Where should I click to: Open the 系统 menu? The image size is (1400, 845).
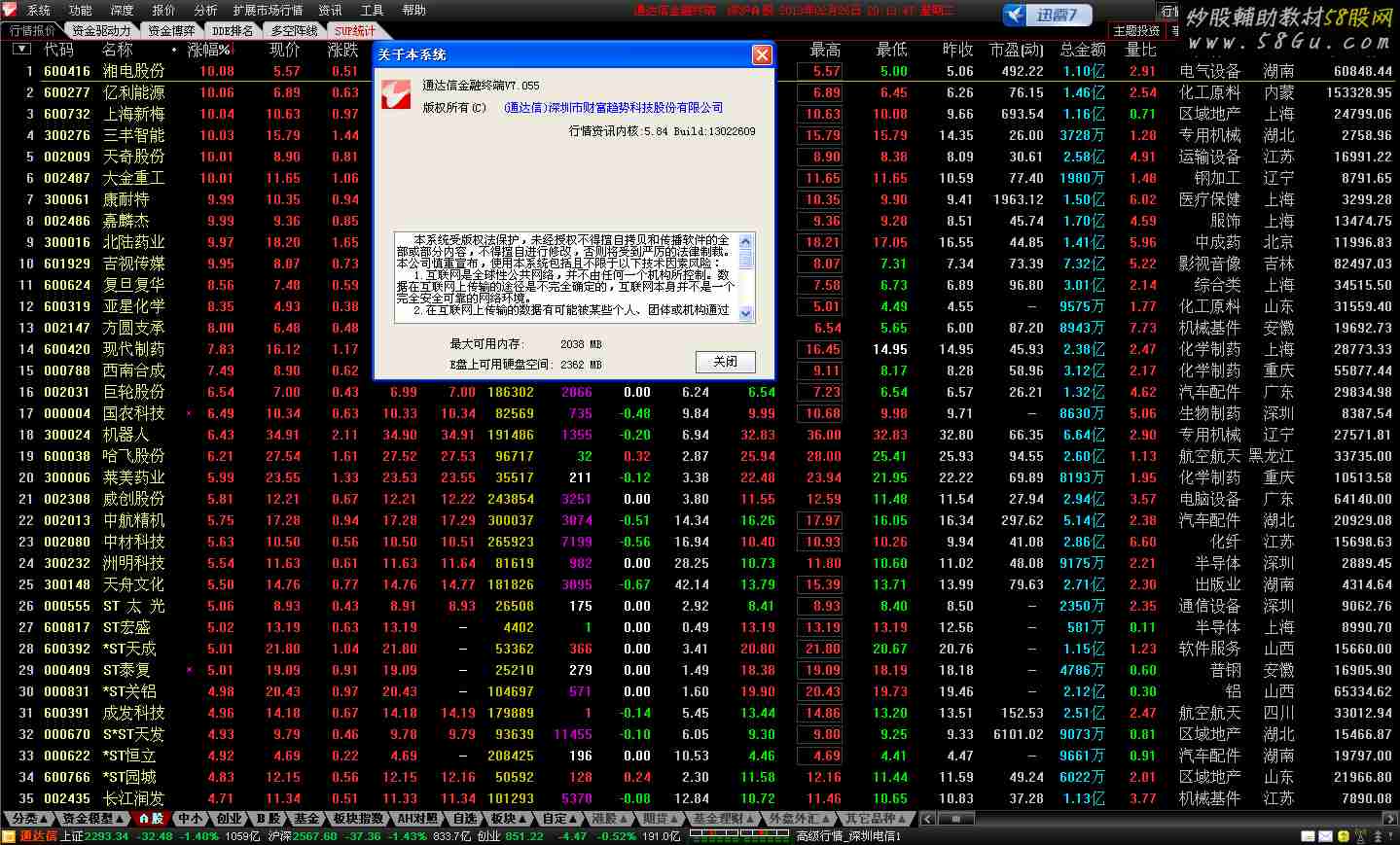[x=39, y=10]
